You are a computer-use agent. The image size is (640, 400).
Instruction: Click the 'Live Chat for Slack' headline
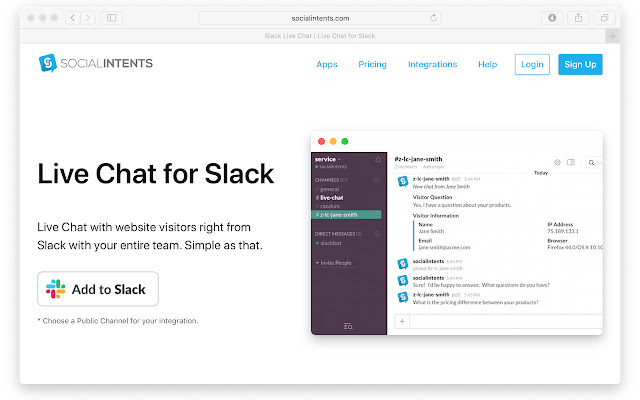(x=156, y=174)
